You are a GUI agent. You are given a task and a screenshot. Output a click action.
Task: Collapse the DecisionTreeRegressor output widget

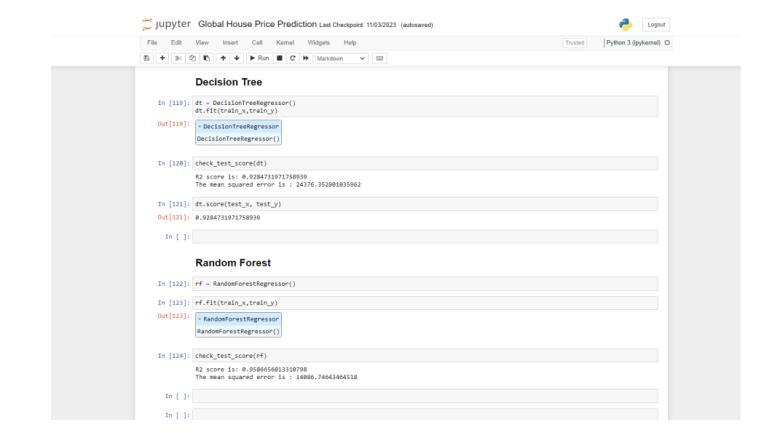click(x=199, y=127)
